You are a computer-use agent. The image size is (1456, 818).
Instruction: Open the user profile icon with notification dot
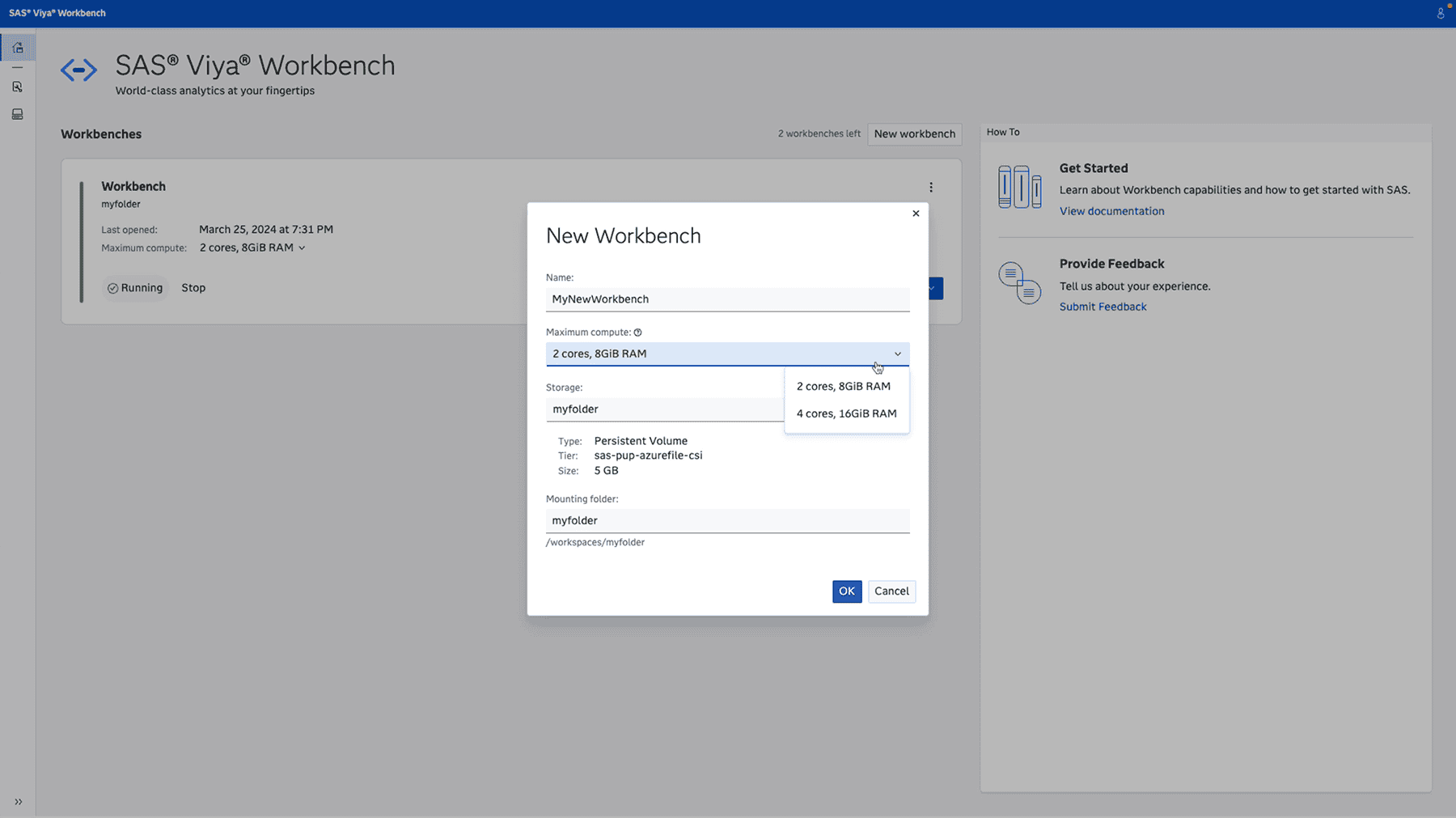pyautogui.click(x=1439, y=13)
